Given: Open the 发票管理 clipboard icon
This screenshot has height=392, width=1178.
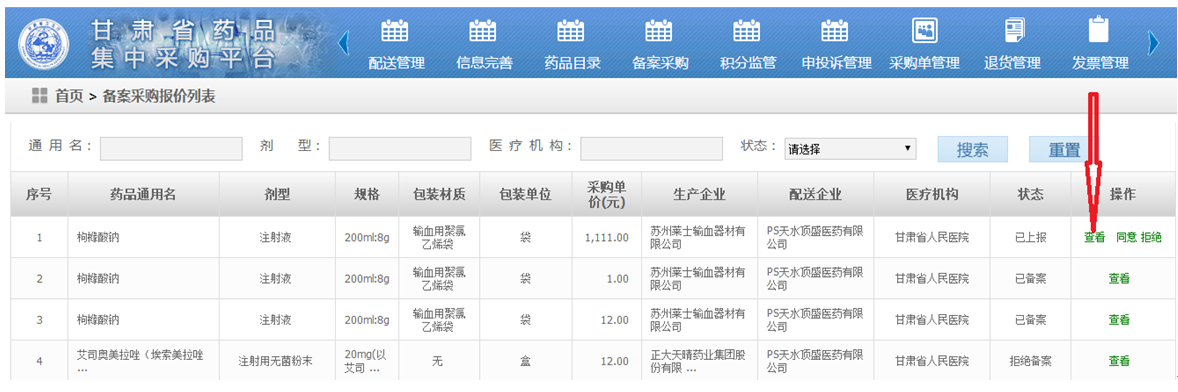Looking at the screenshot, I should [1099, 30].
